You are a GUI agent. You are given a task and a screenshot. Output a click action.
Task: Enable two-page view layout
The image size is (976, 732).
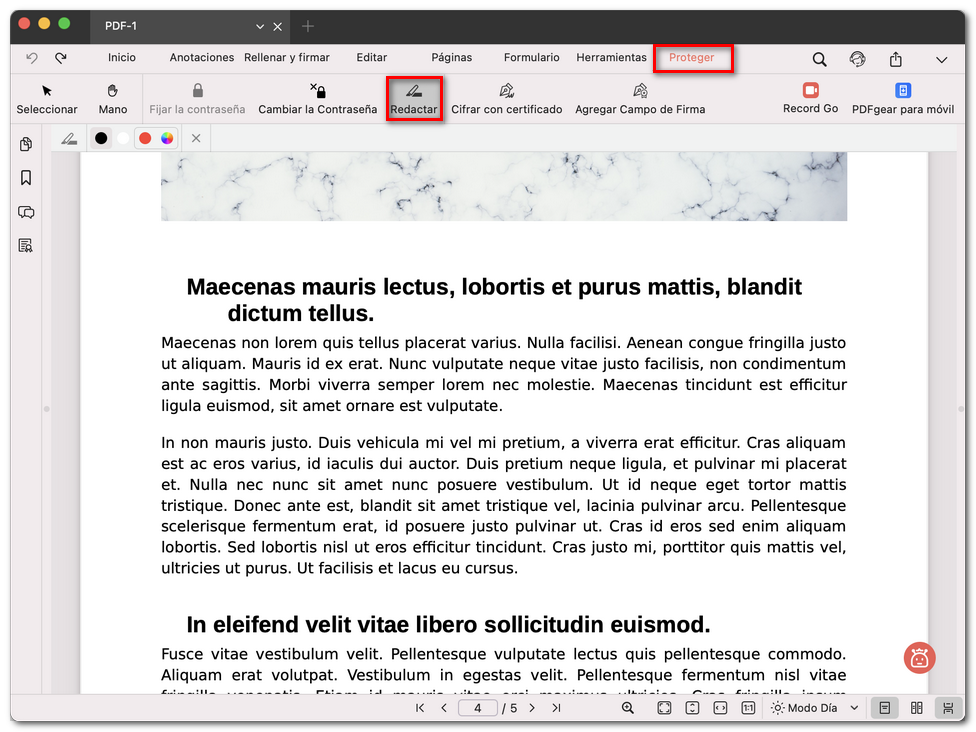916,707
